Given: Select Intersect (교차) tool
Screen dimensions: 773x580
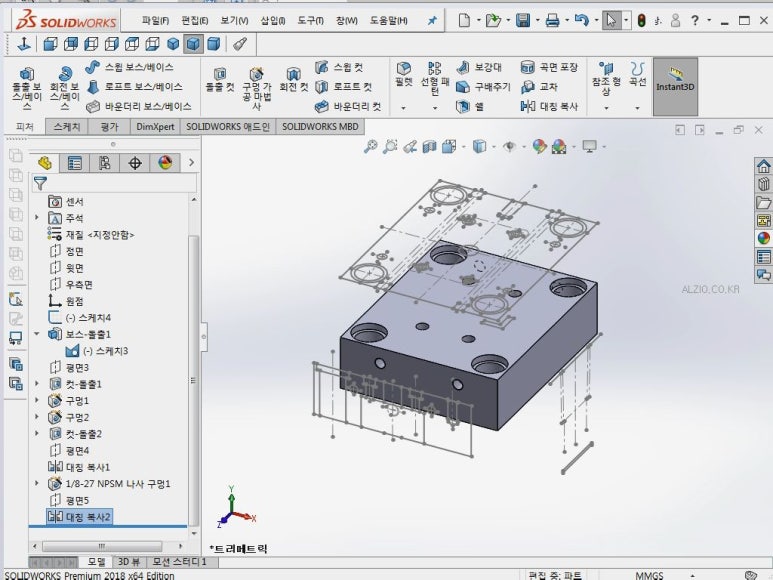Looking at the screenshot, I should (x=539, y=87).
